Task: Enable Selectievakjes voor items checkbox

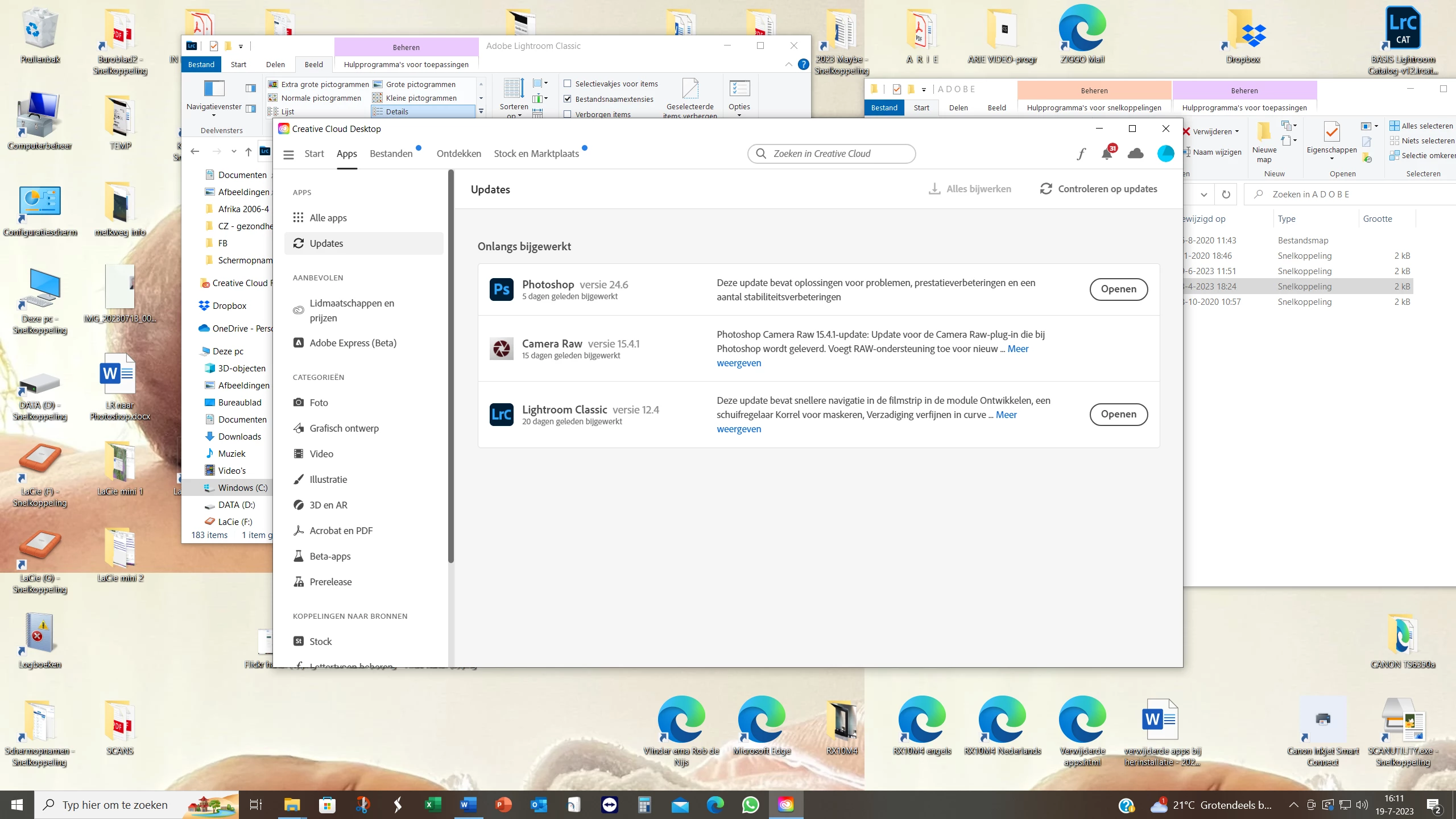Action: (x=567, y=84)
